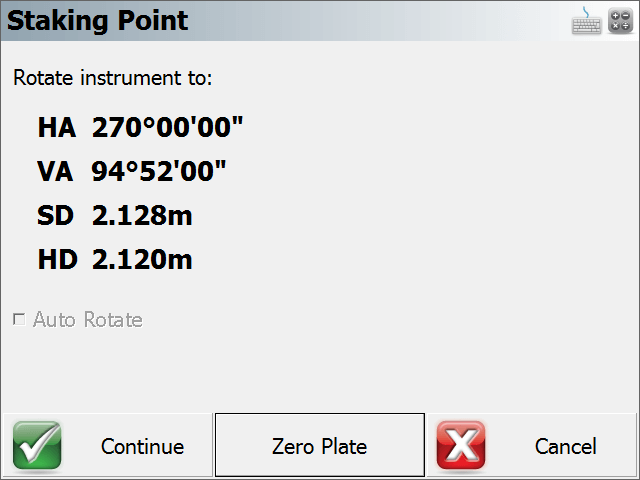Click the Auto Rotate label text

click(88, 320)
